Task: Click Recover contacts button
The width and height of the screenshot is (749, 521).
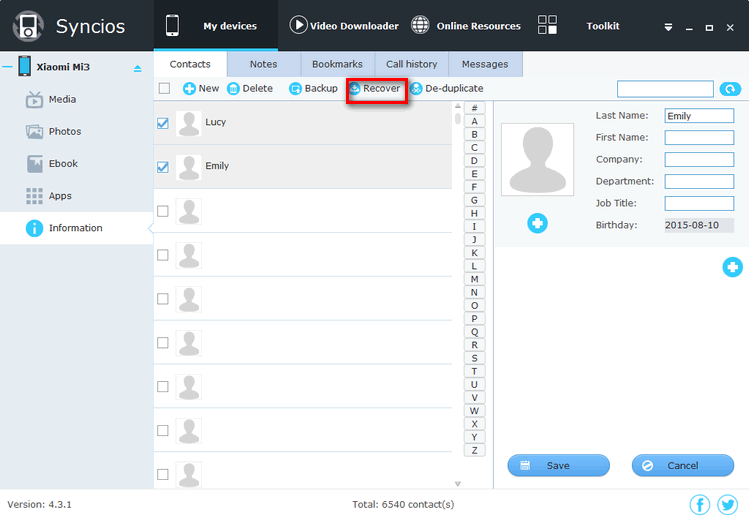Action: point(376,89)
